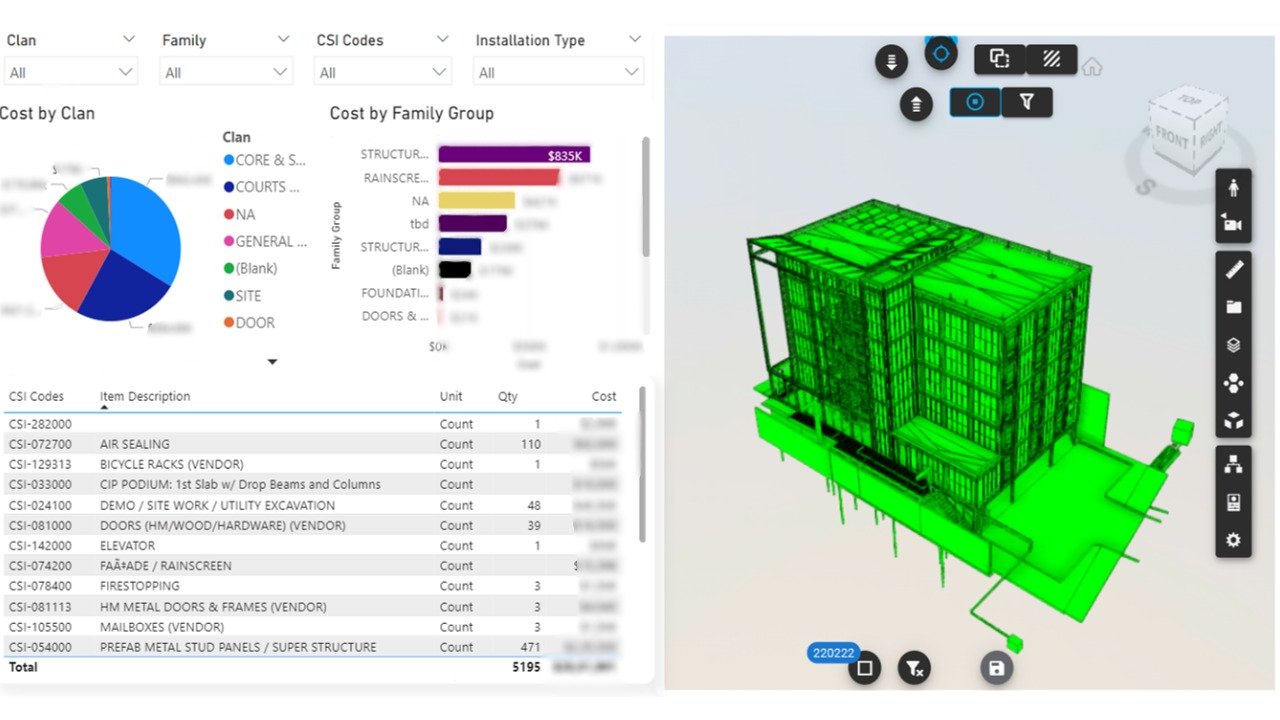The height and width of the screenshot is (720, 1280).
Task: Expand the Installation Type dropdown
Action: (x=558, y=73)
